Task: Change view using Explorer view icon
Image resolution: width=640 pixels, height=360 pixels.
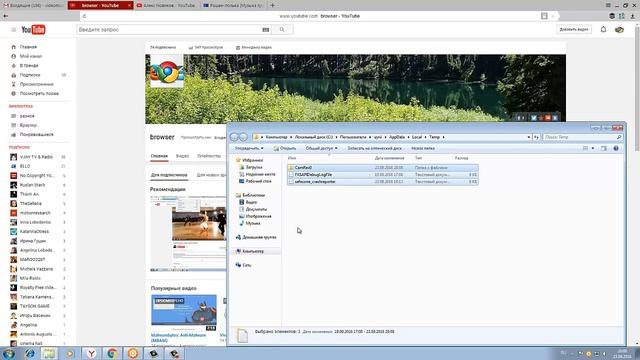Action: coord(585,148)
